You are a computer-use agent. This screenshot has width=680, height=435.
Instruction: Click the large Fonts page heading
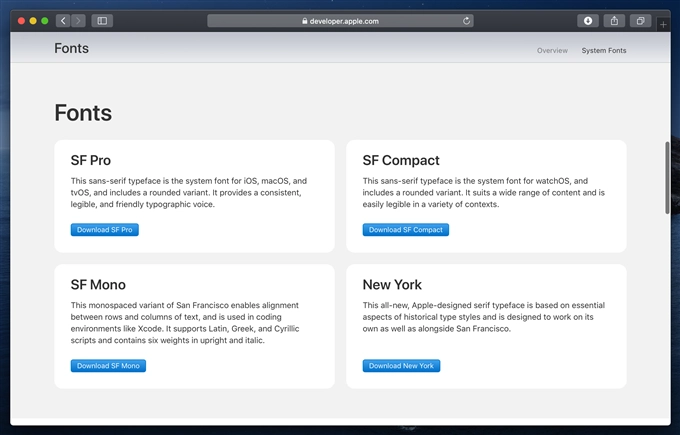83,113
